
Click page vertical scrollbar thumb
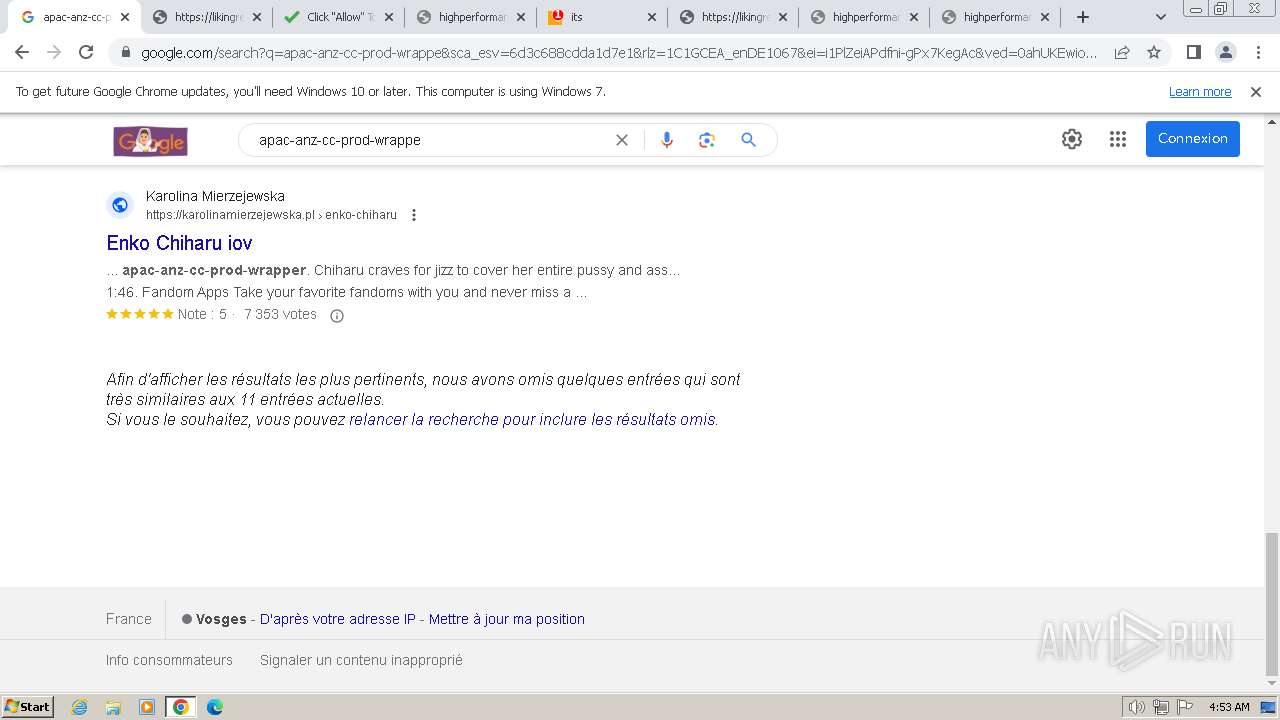1271,604
